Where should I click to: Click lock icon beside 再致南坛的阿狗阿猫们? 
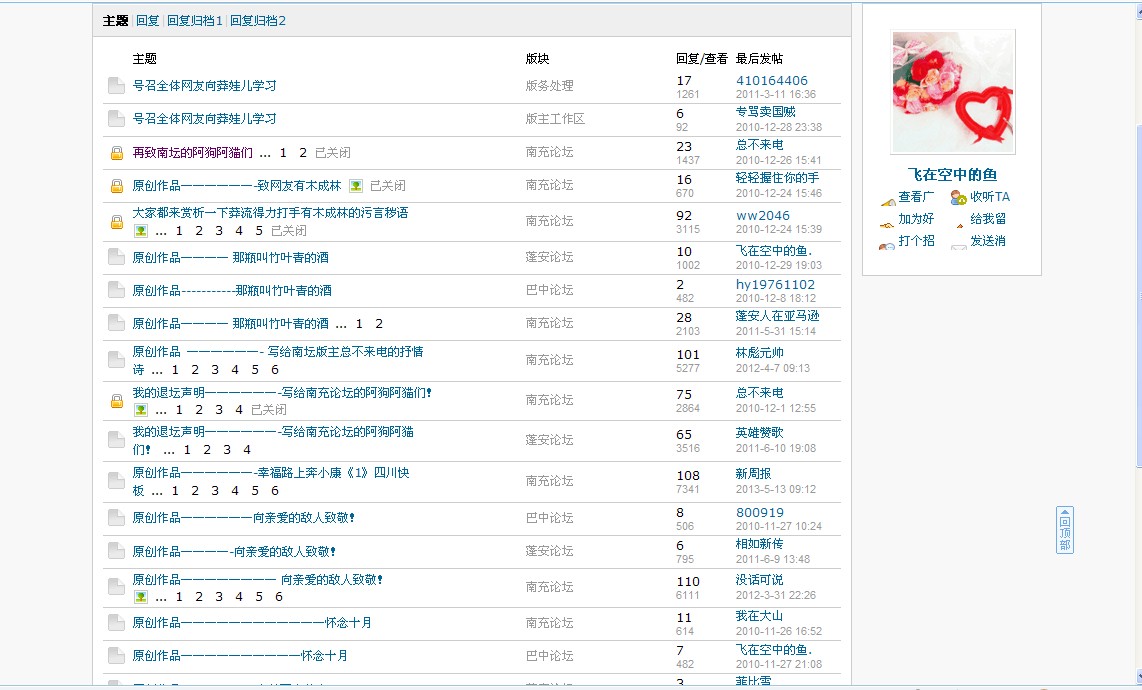[116, 154]
